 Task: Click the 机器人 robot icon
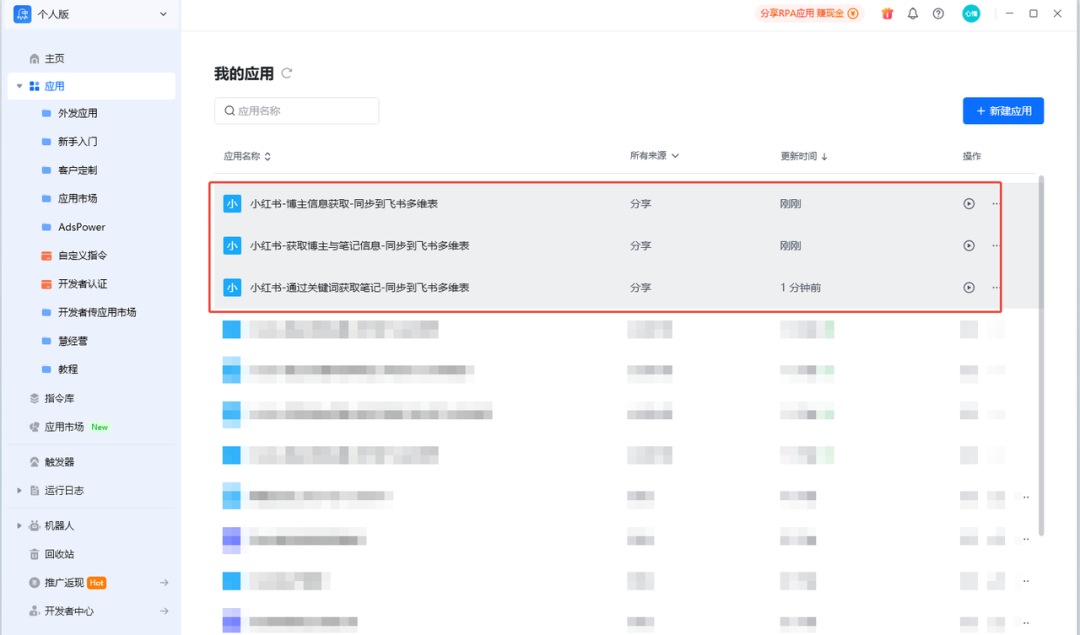coord(34,525)
